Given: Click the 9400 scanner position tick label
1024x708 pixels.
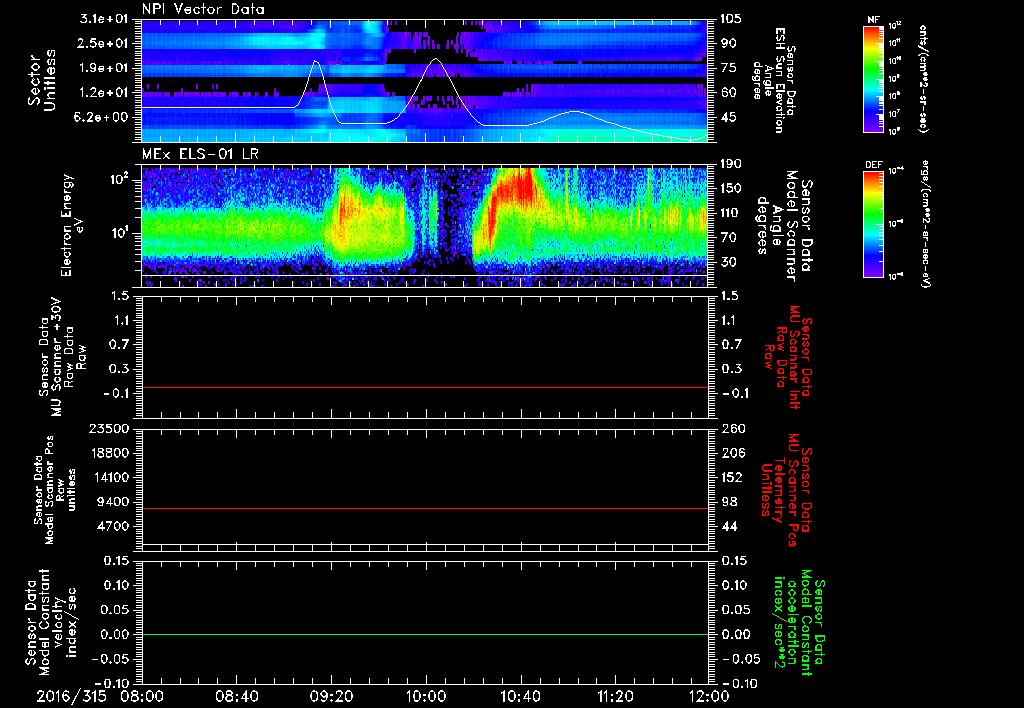Looking at the screenshot, I should click(114, 502).
